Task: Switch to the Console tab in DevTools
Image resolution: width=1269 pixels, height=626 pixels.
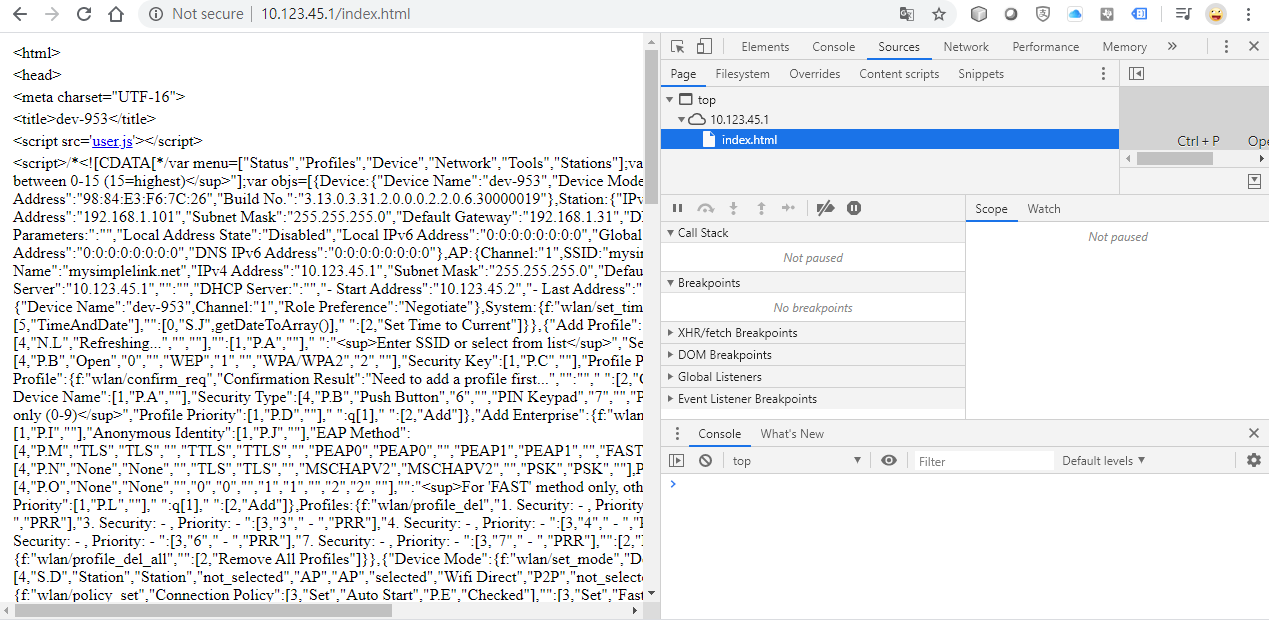Action: (833, 46)
